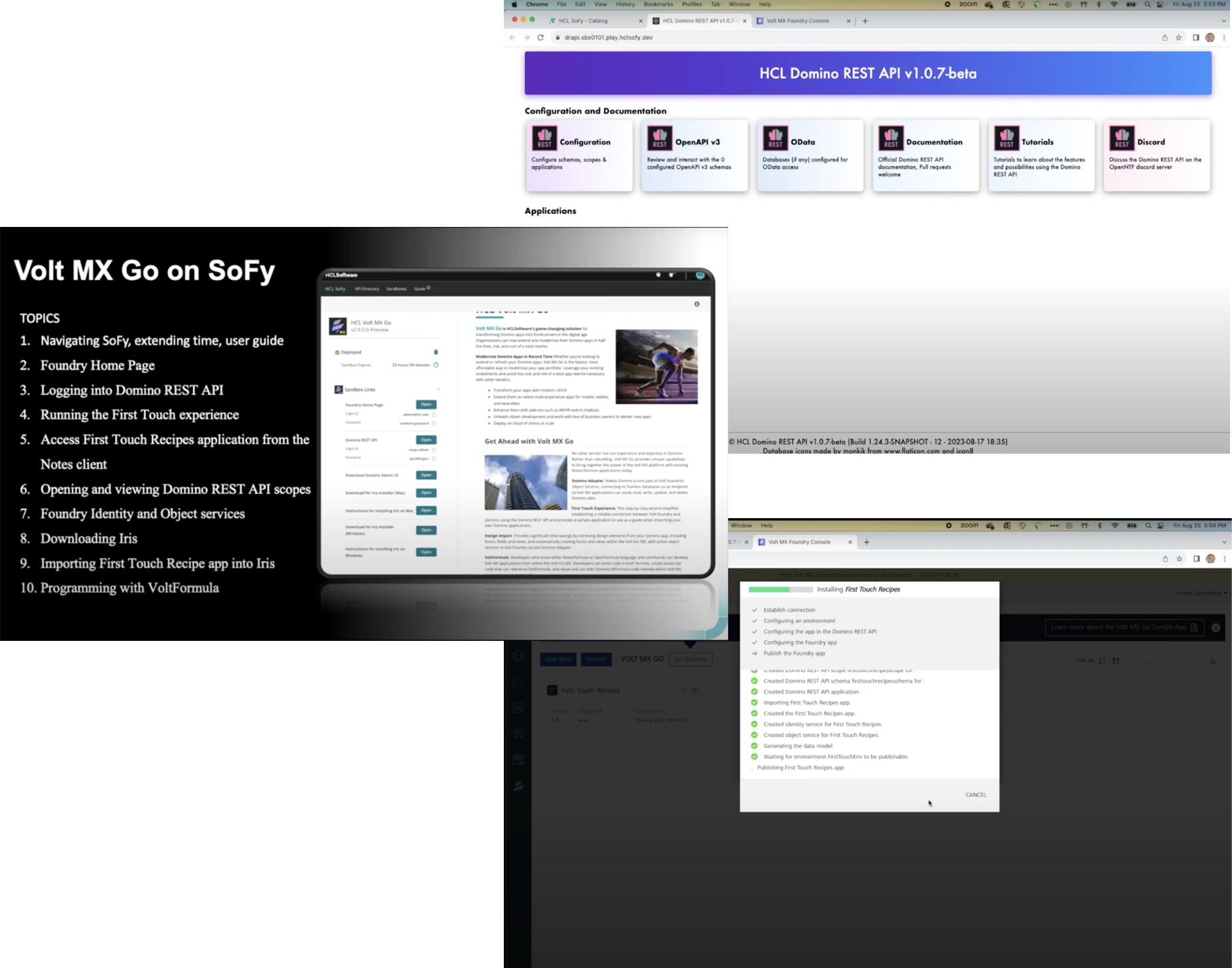Open the OpenAPI v3 card

[x=694, y=156]
